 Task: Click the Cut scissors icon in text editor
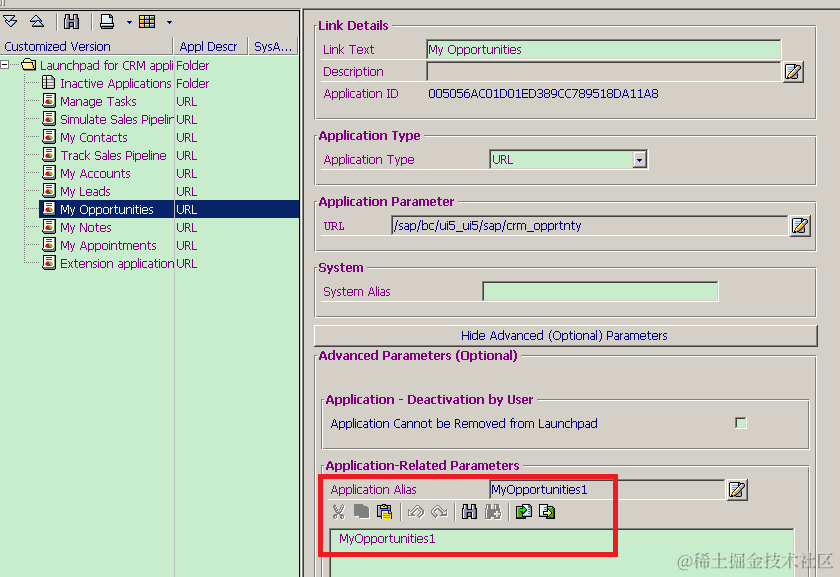[338, 512]
